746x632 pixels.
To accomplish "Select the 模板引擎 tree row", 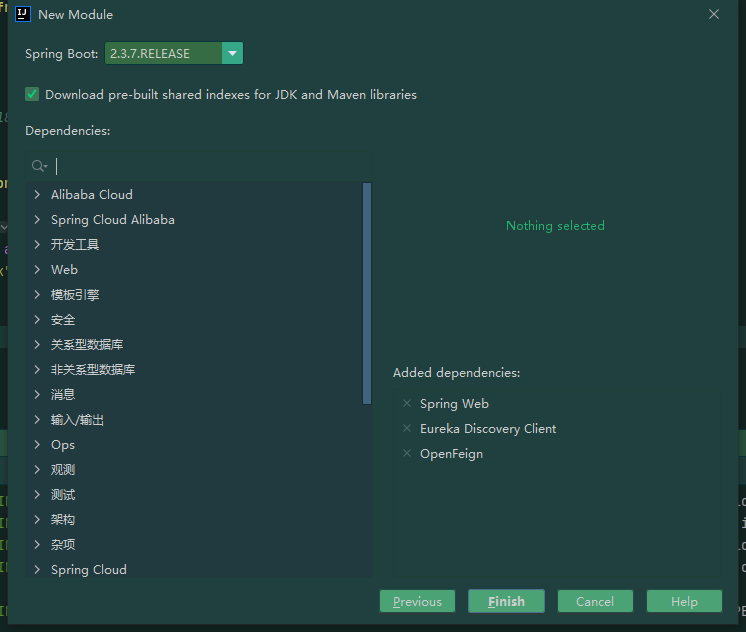I will (x=194, y=295).
